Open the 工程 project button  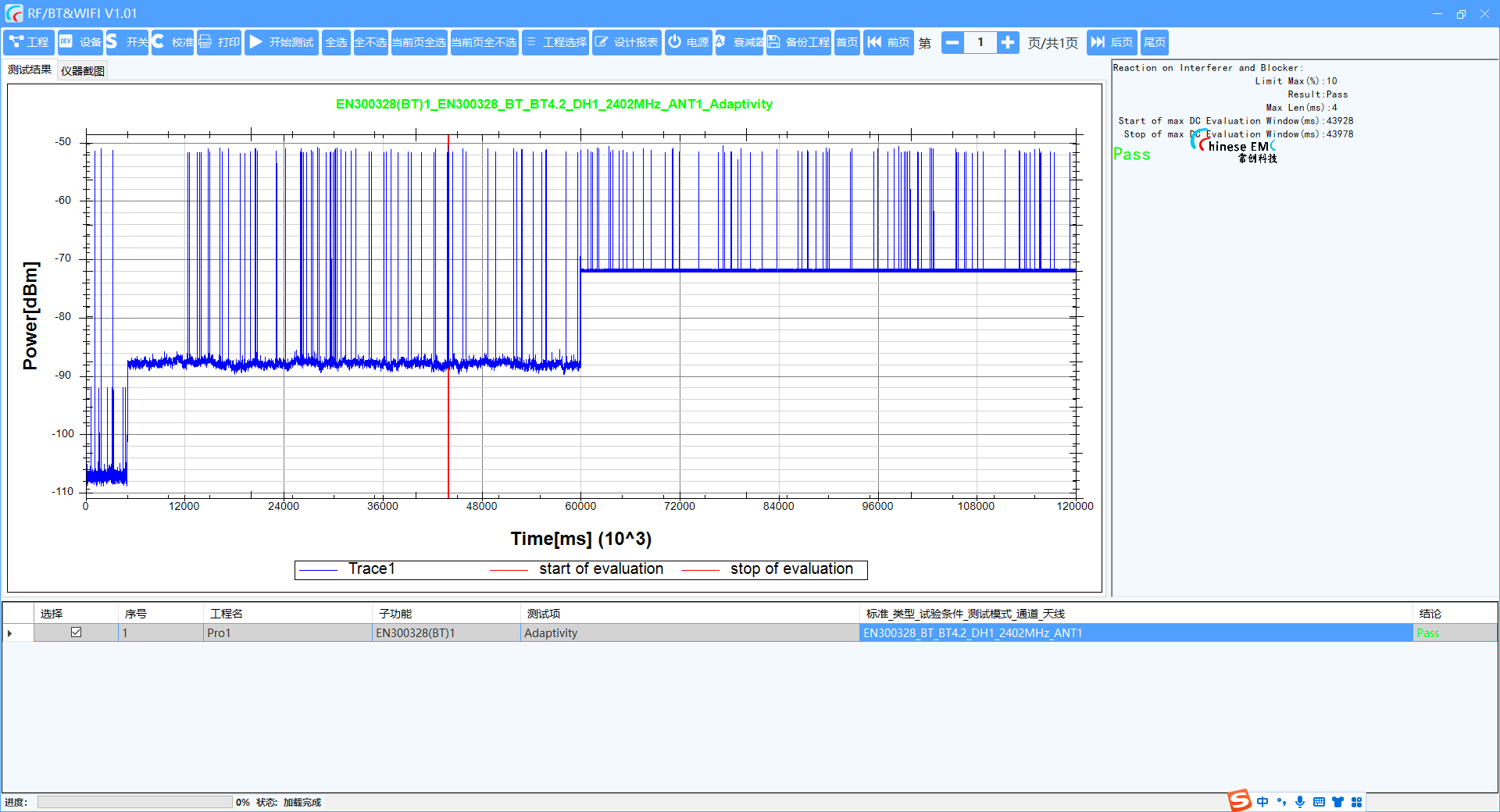29,42
